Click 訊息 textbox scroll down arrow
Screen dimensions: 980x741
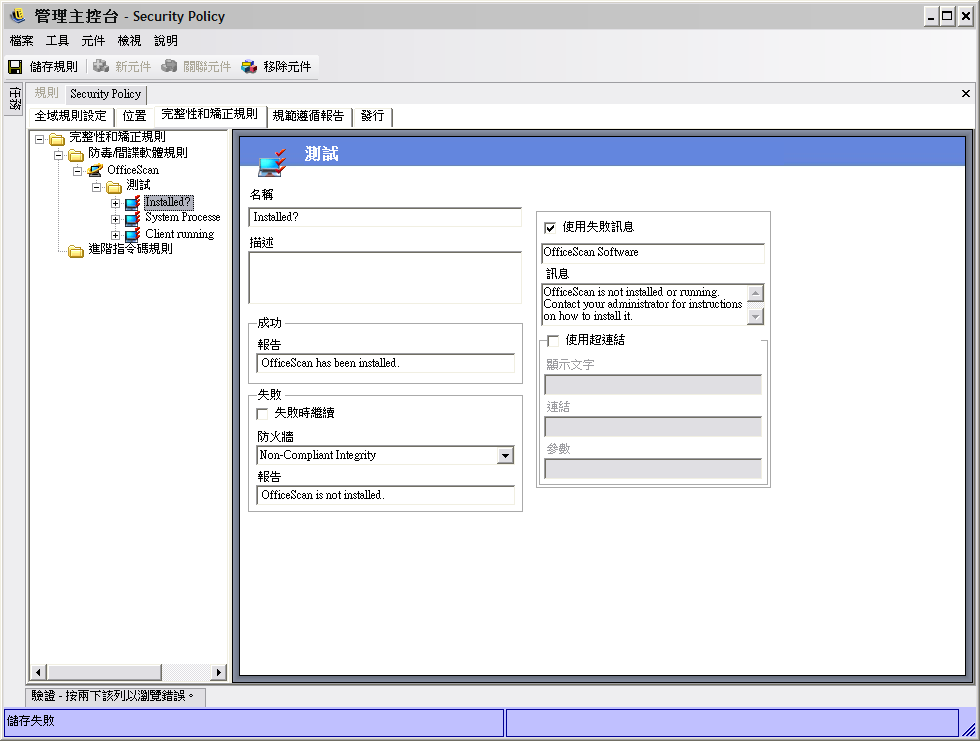(x=756, y=317)
